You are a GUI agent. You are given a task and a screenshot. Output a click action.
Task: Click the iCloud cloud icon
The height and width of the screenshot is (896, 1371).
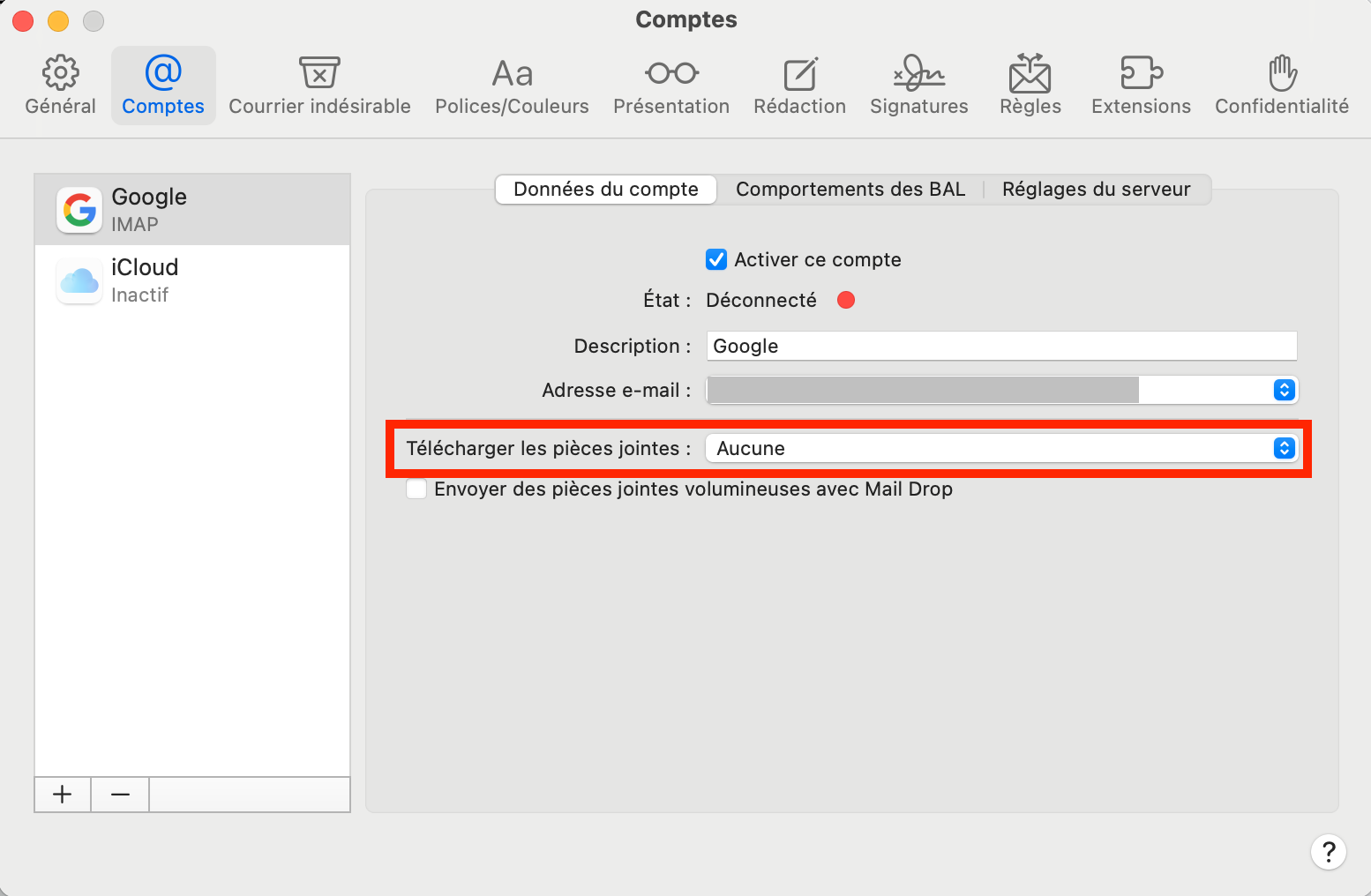pos(79,280)
